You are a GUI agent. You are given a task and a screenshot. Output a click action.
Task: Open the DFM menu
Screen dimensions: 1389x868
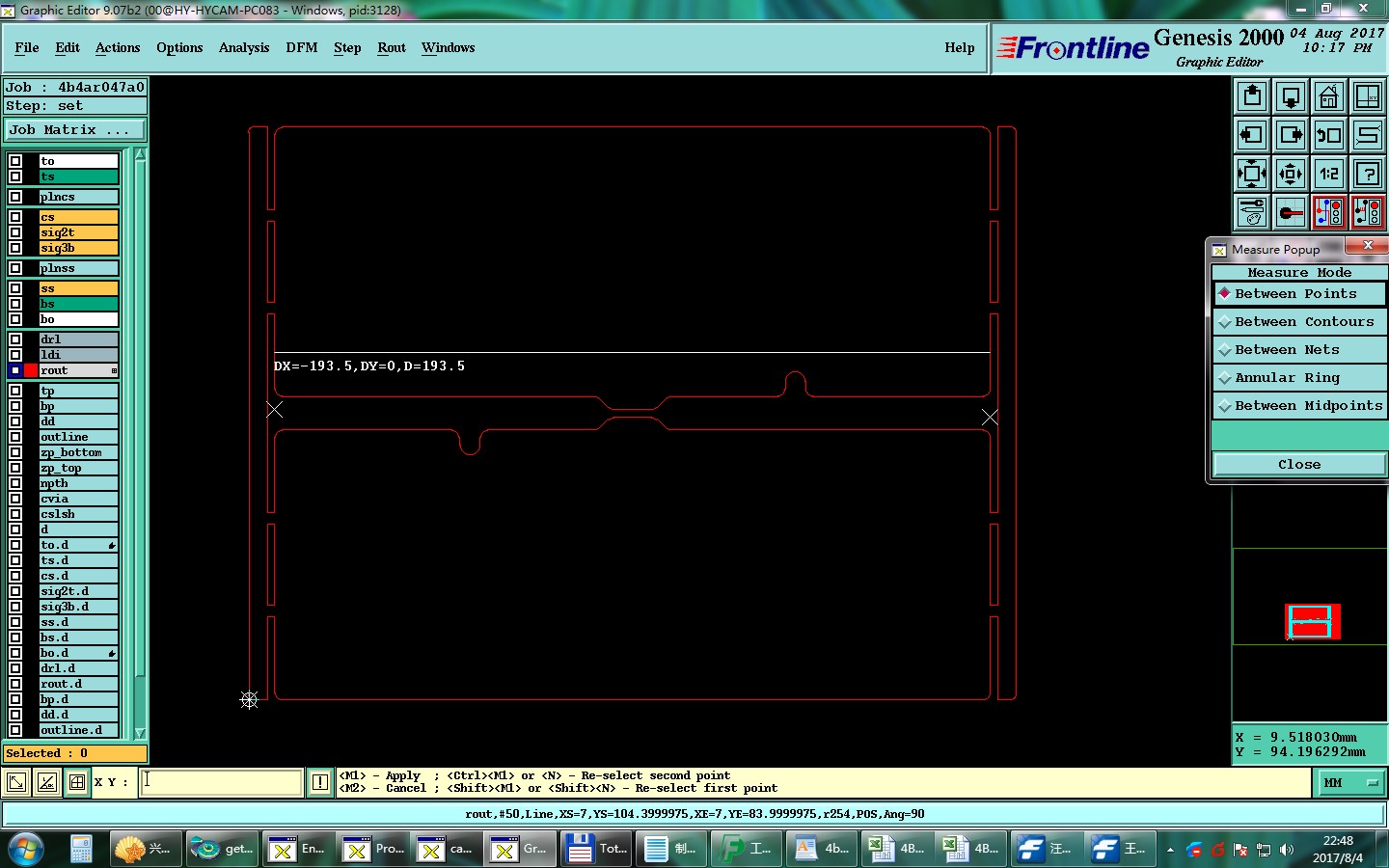(x=302, y=47)
